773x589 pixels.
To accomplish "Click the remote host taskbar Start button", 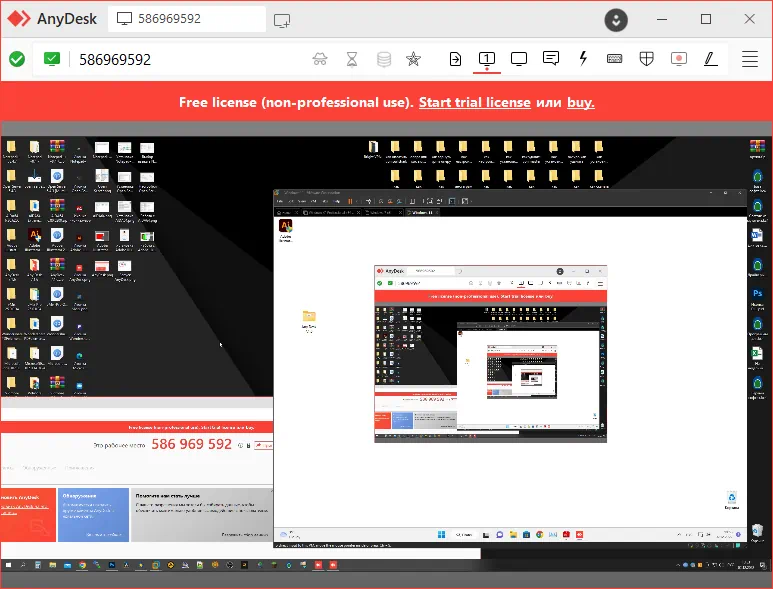I will (x=8, y=565).
